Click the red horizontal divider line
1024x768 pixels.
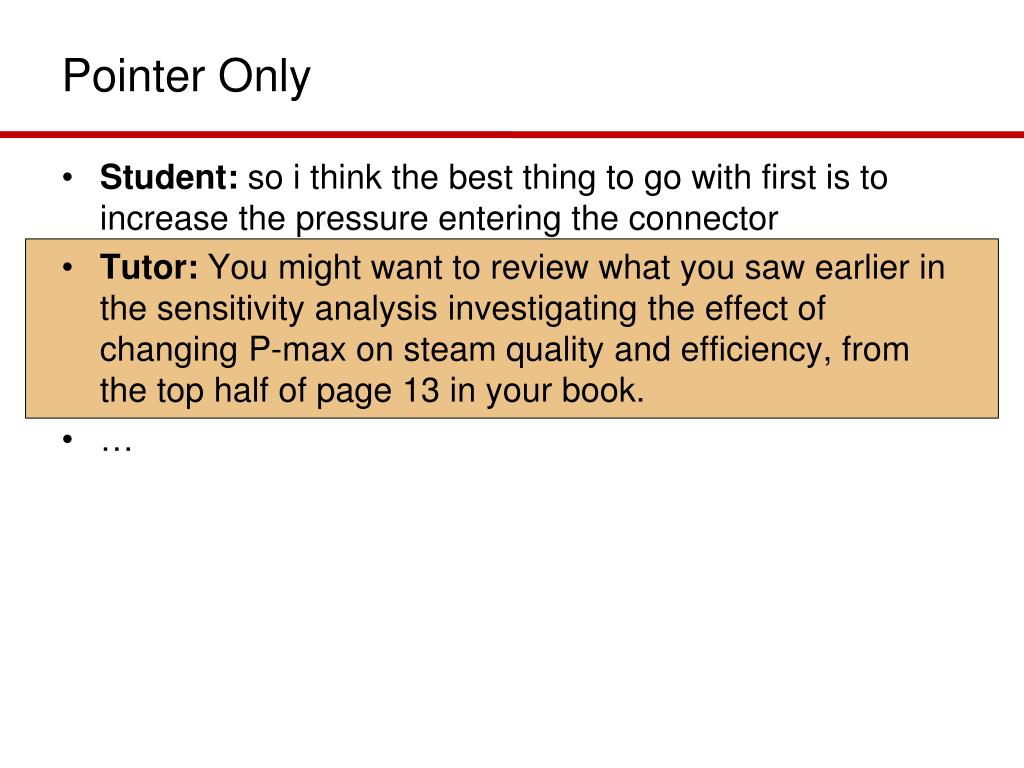tap(512, 135)
